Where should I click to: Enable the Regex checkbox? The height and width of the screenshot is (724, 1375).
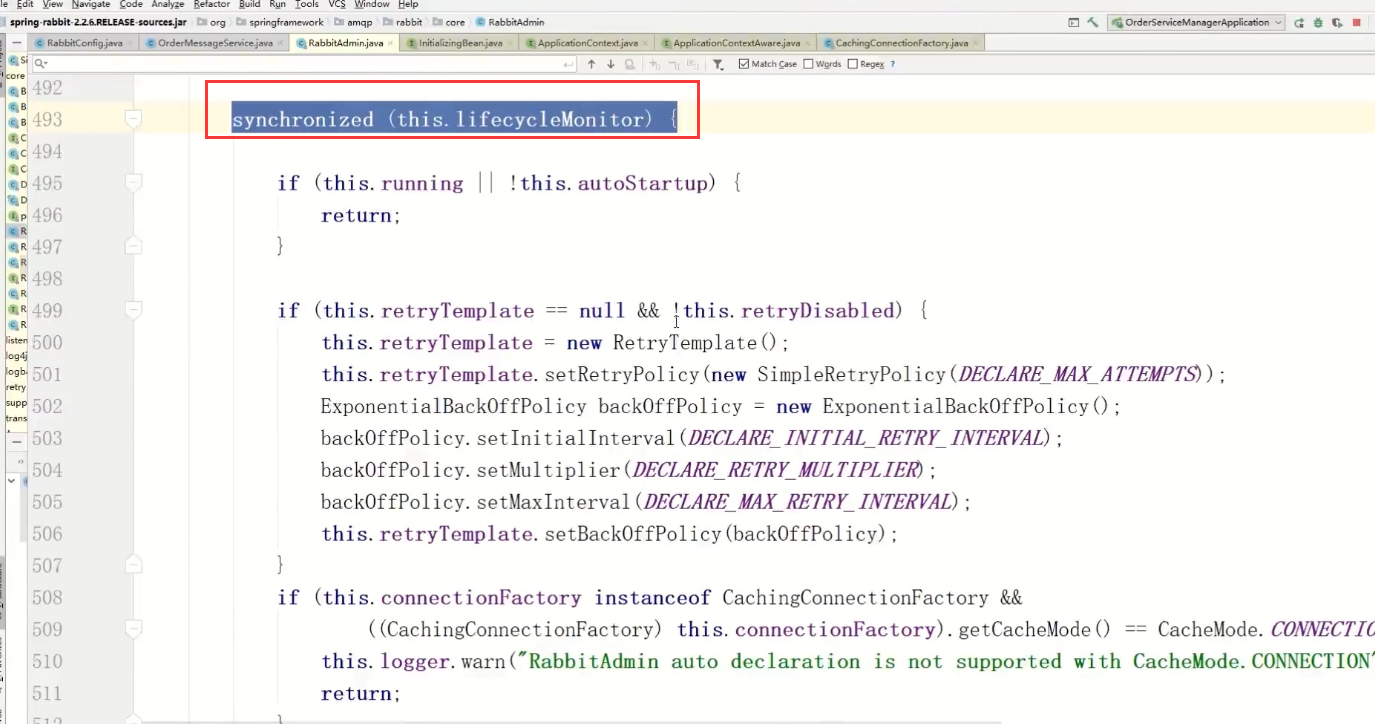point(852,64)
